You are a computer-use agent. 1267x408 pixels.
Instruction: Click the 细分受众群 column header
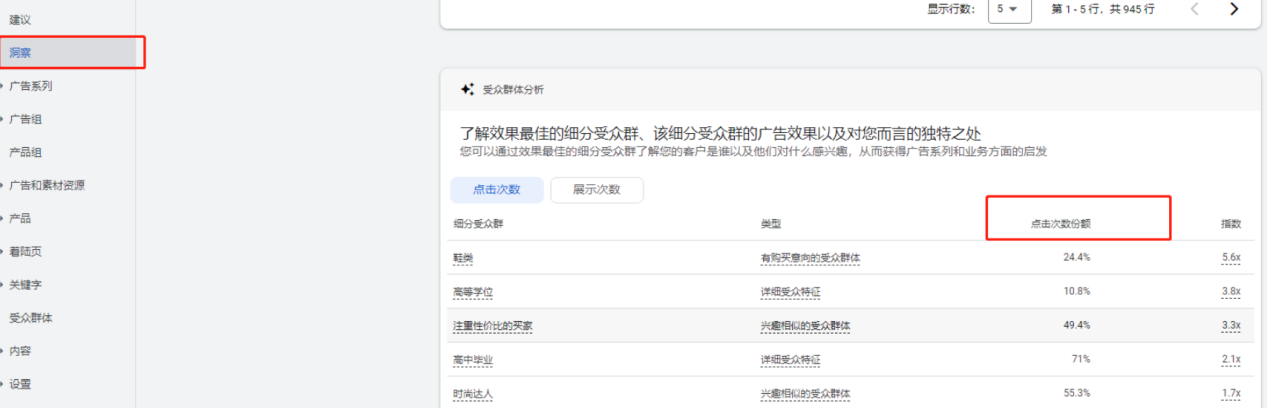tap(478, 224)
